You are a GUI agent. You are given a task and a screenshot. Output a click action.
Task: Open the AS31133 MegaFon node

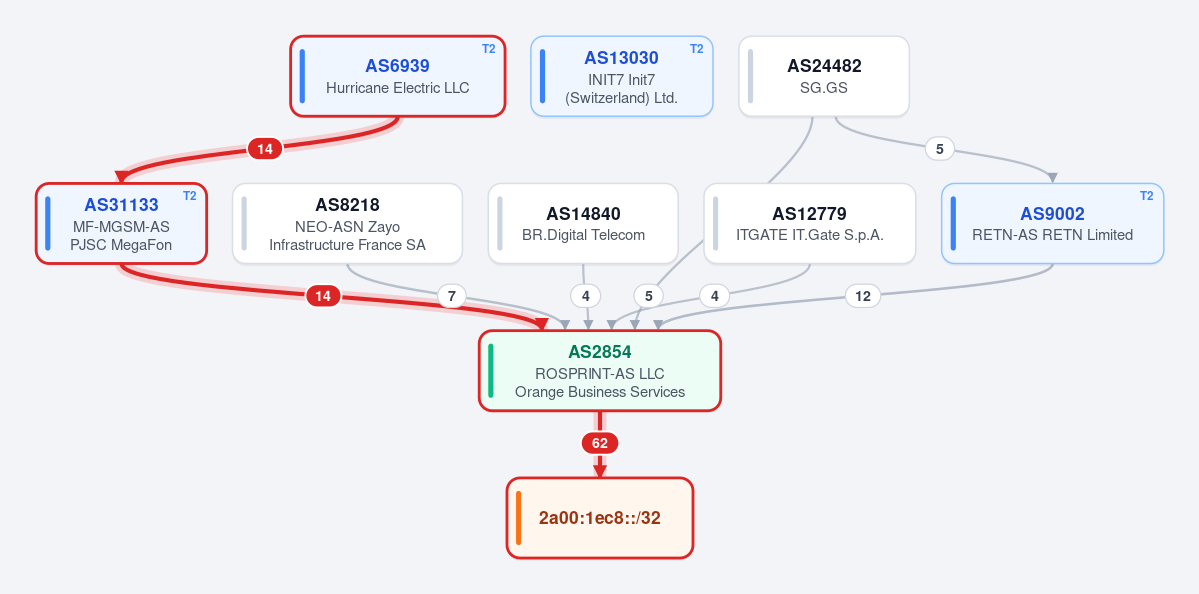coord(122,223)
